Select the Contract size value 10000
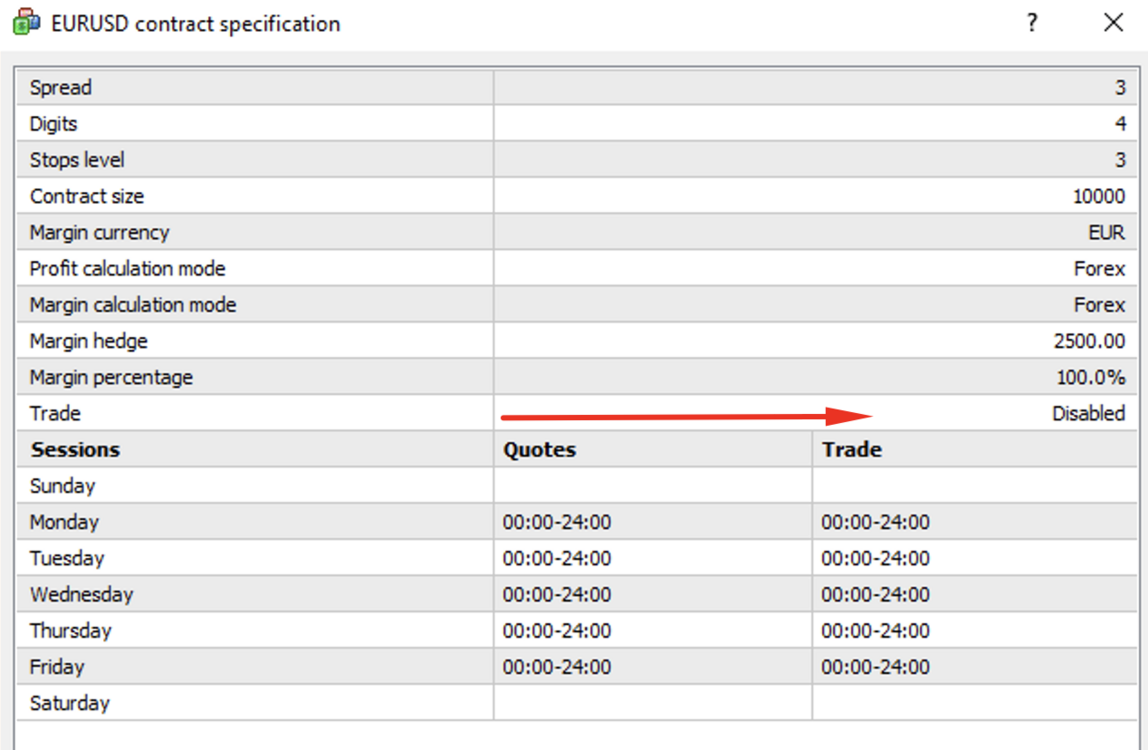The image size is (1148, 750). [x=1098, y=196]
